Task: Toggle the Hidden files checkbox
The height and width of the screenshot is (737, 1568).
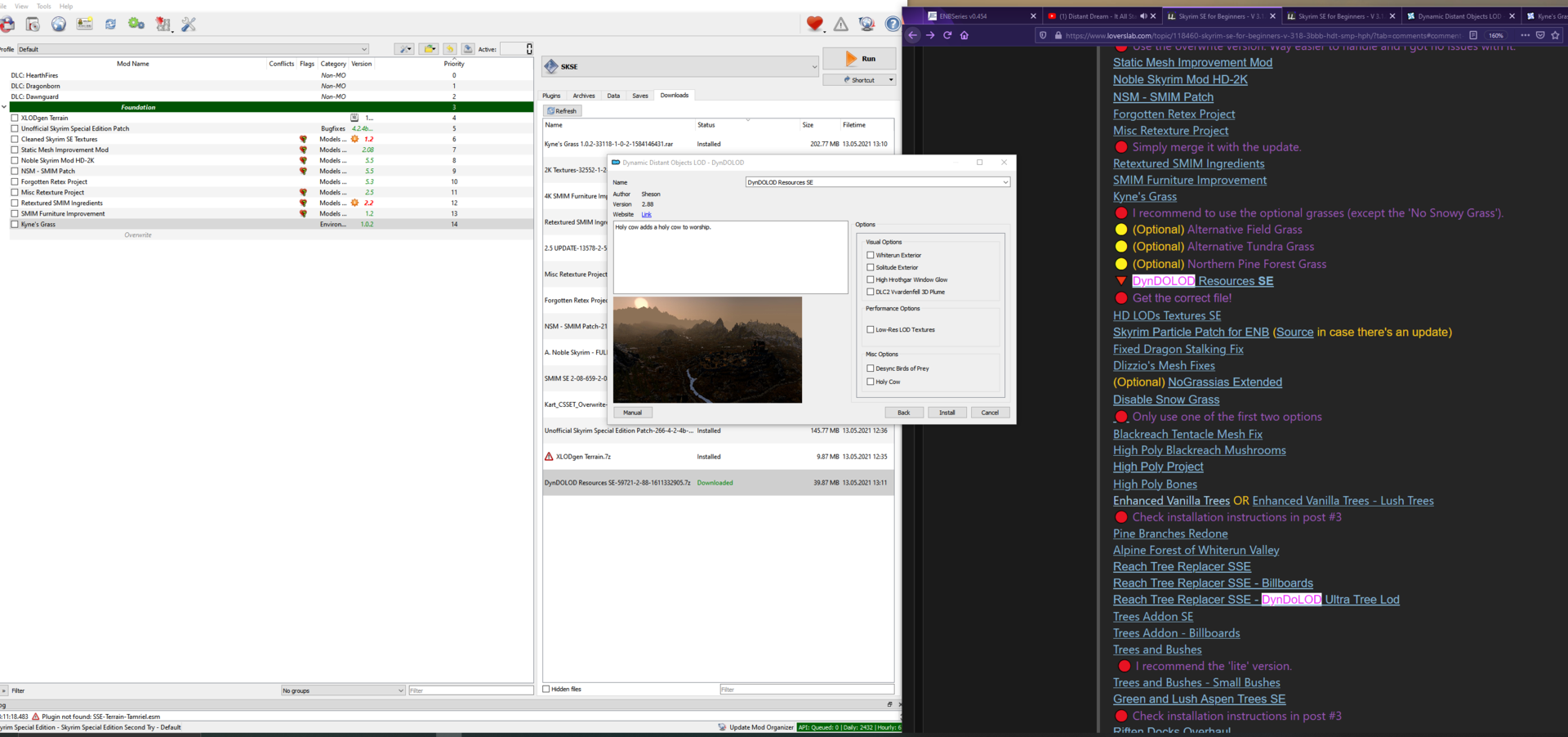Action: [546, 689]
